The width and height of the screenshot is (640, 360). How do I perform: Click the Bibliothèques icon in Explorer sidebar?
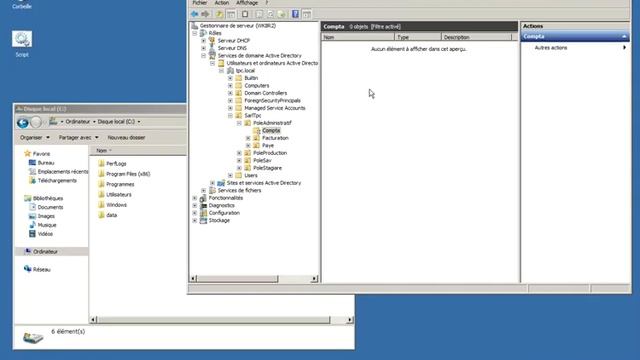pyautogui.click(x=27, y=198)
